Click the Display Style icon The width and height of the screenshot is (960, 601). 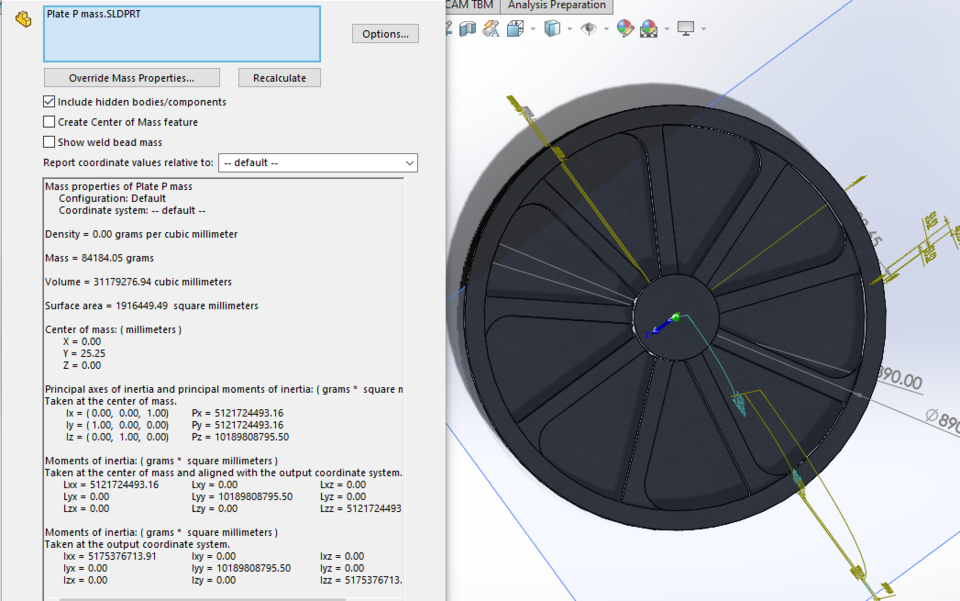pyautogui.click(x=551, y=29)
